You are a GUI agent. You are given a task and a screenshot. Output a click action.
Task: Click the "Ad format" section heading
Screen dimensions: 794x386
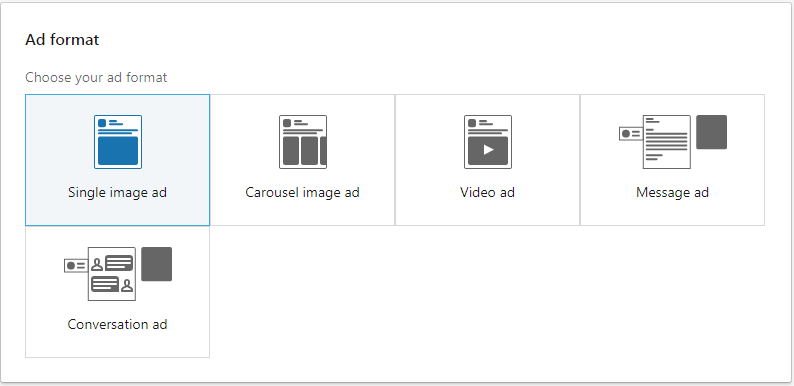pos(62,40)
